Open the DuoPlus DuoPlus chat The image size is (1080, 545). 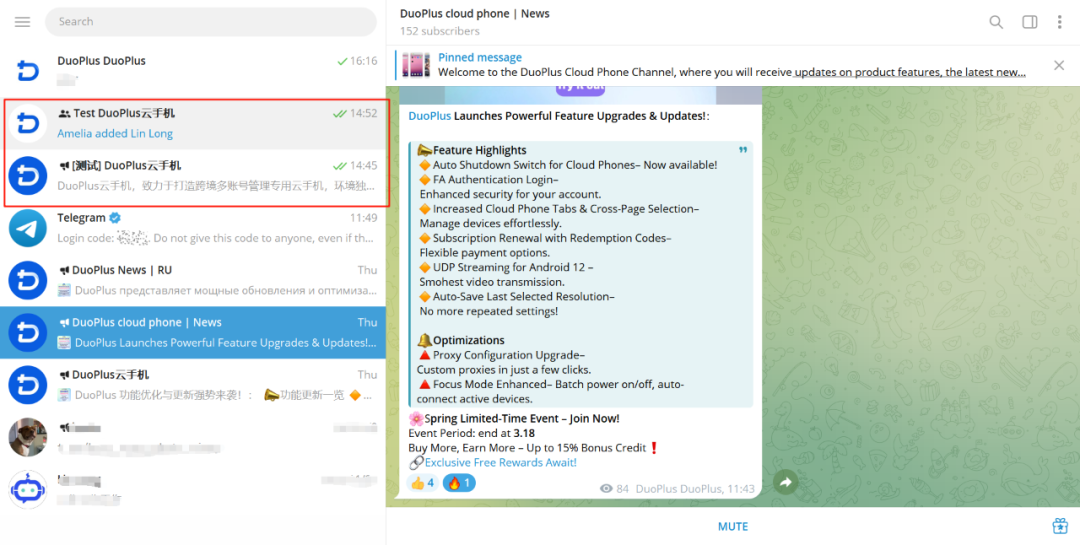193,70
